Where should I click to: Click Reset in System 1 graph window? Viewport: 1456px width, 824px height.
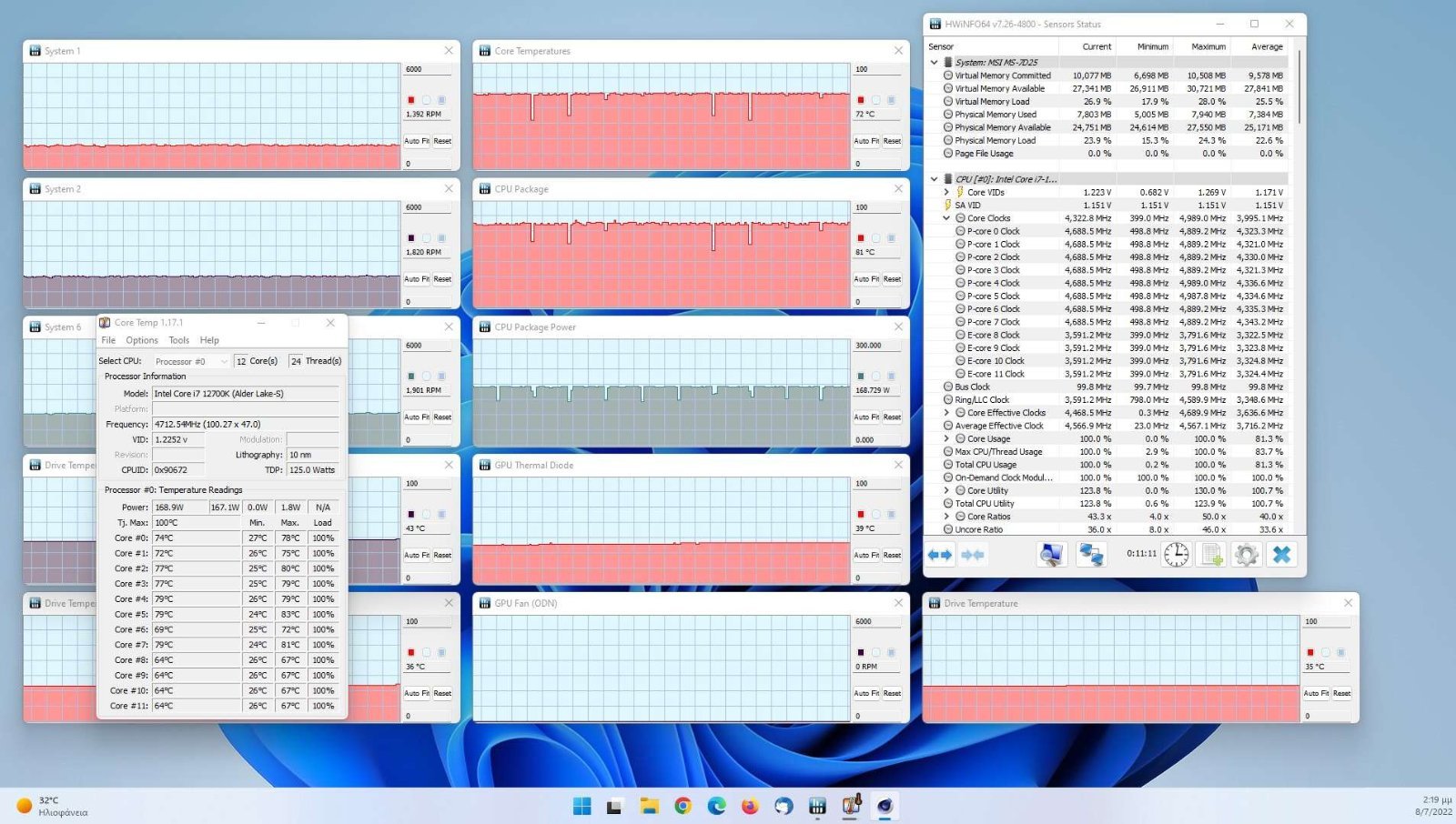(x=442, y=141)
